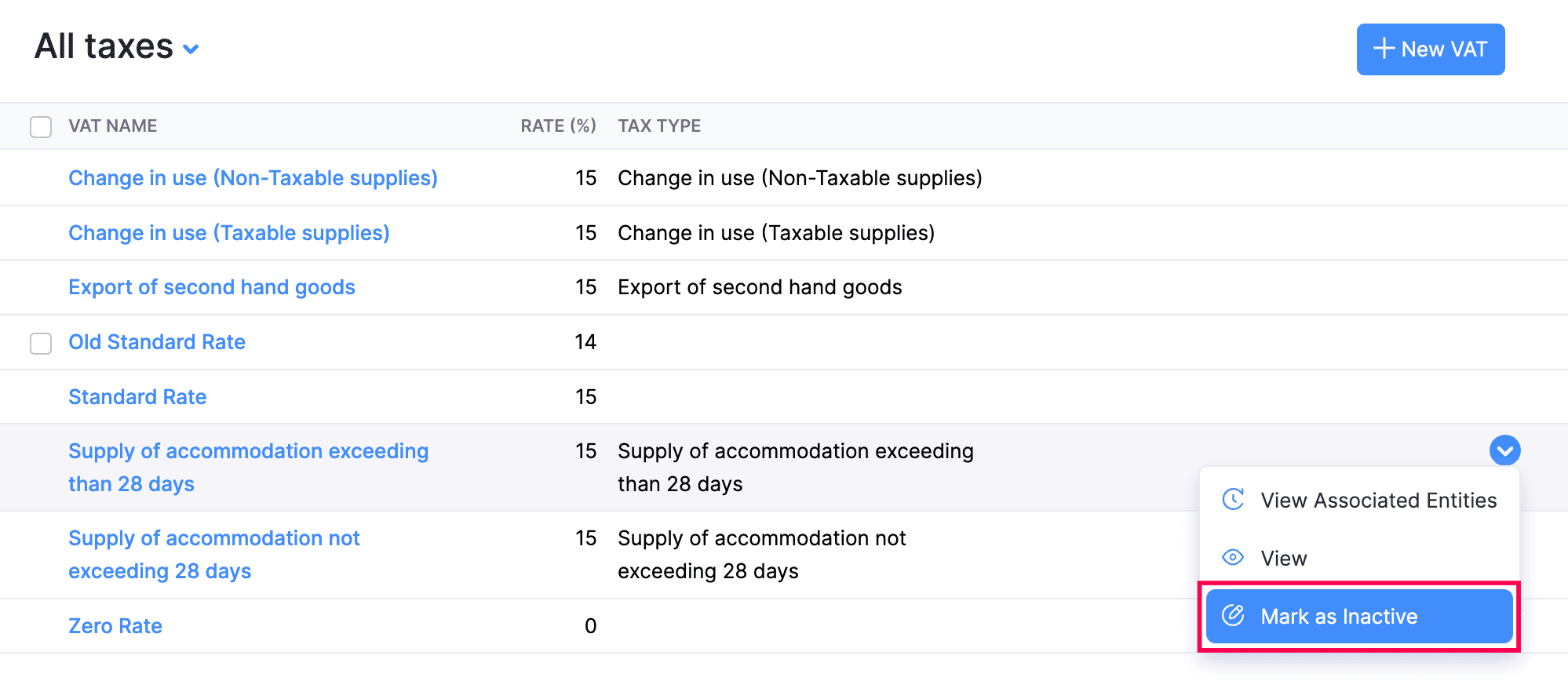Tick the select-all checkbox in header
The width and height of the screenshot is (1568, 692).
(x=41, y=126)
